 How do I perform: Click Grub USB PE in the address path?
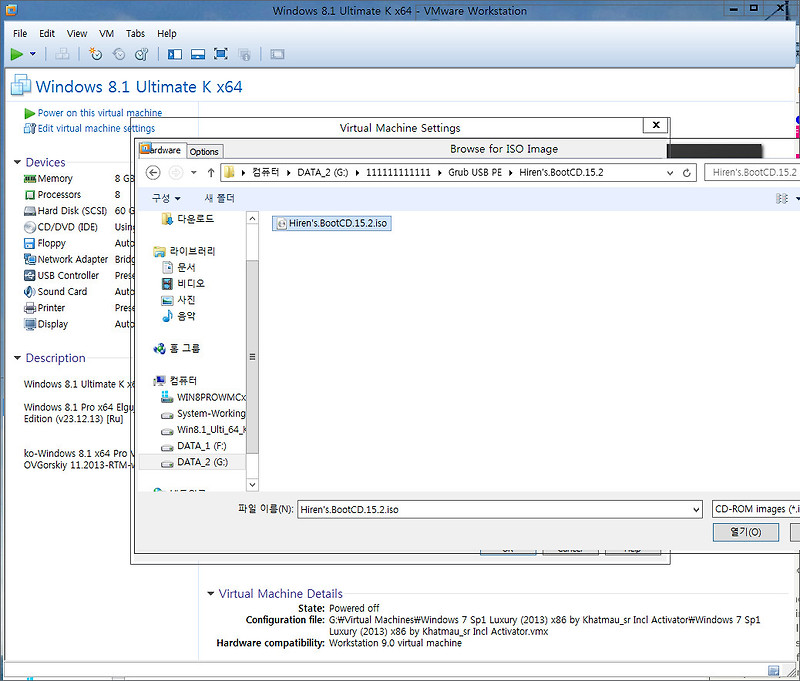click(x=475, y=172)
